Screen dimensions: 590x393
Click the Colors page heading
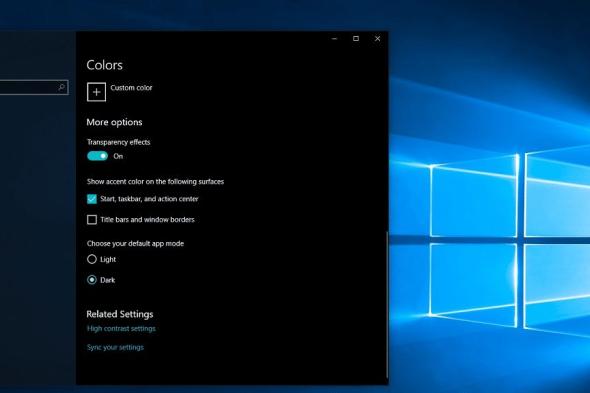[x=105, y=65]
